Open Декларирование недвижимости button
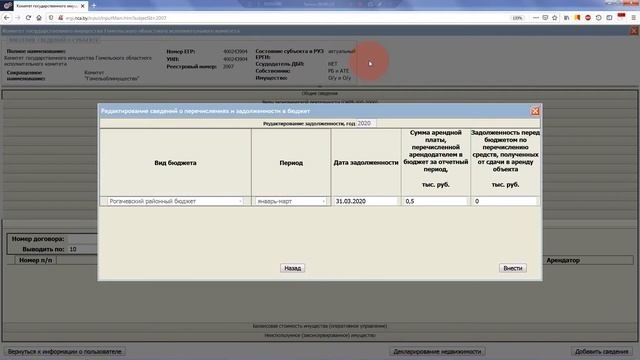Viewport: 640px width, 360px height. tap(437, 351)
